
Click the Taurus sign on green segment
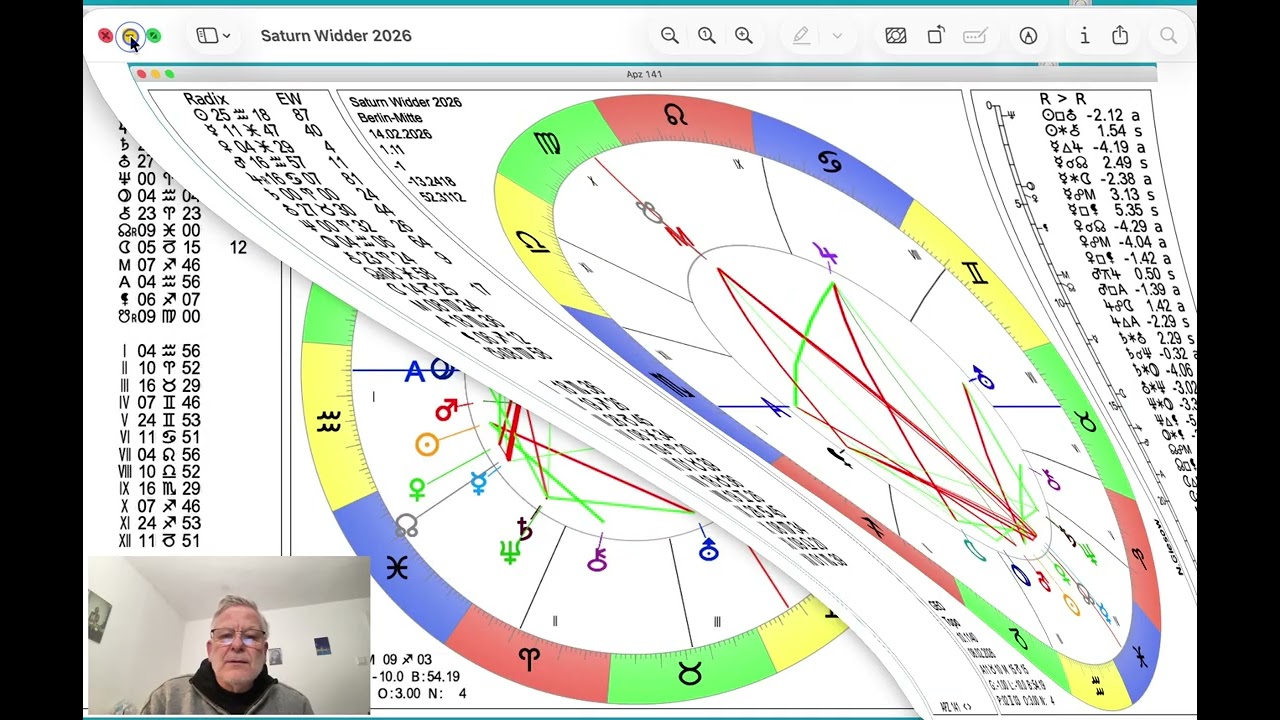coord(690,675)
